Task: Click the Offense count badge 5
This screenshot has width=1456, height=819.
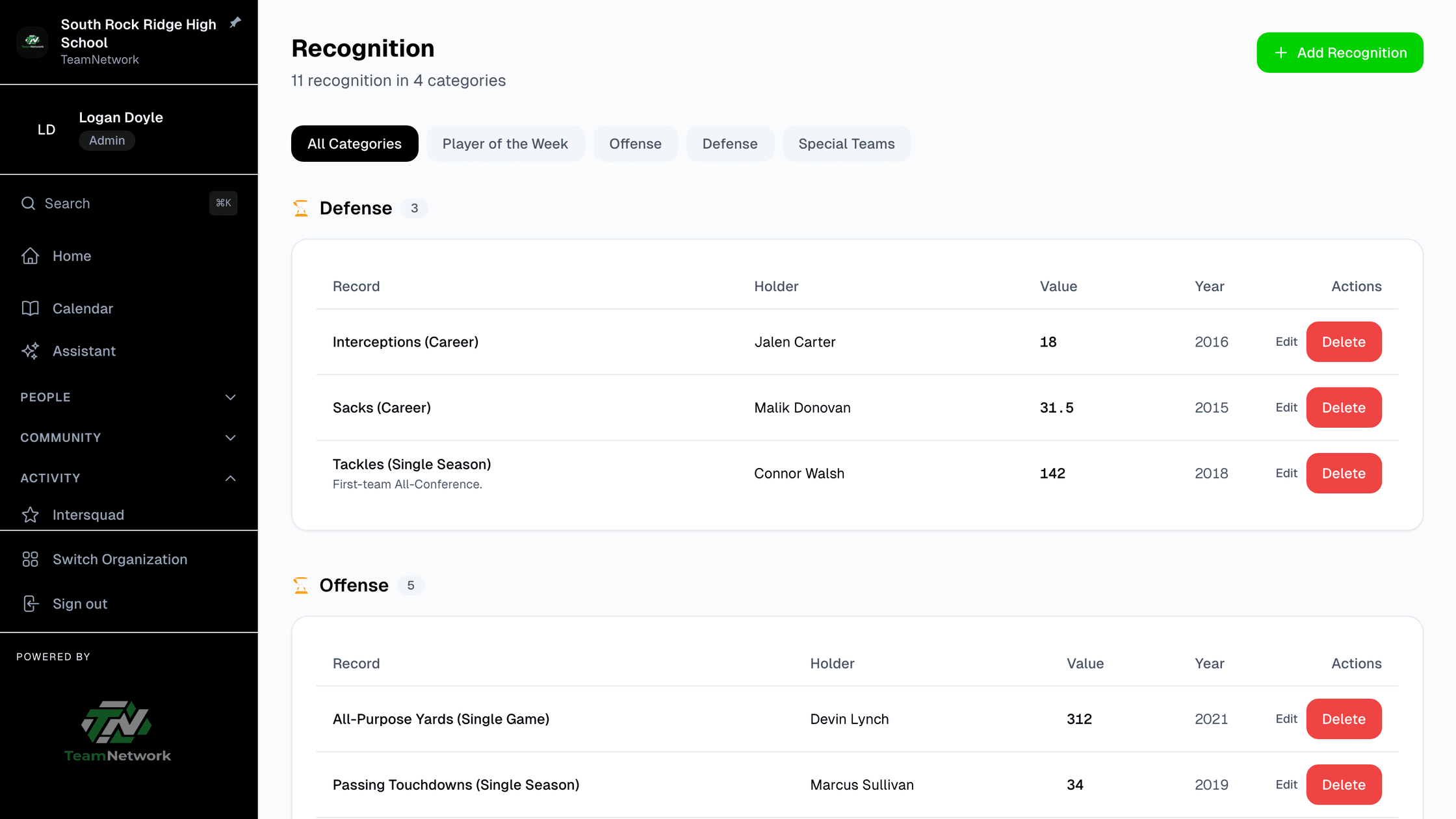Action: point(411,585)
